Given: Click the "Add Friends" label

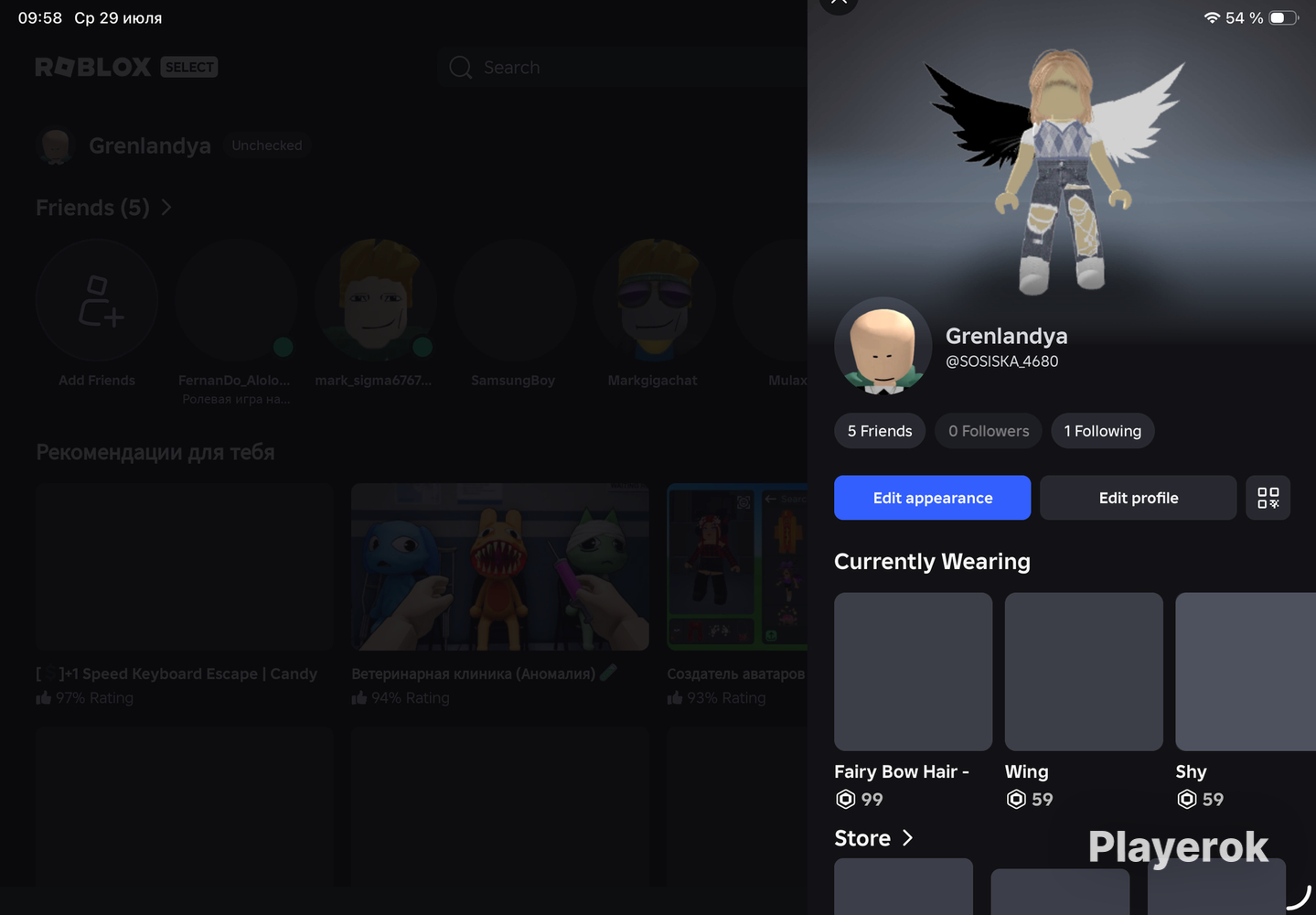Looking at the screenshot, I should (97, 381).
